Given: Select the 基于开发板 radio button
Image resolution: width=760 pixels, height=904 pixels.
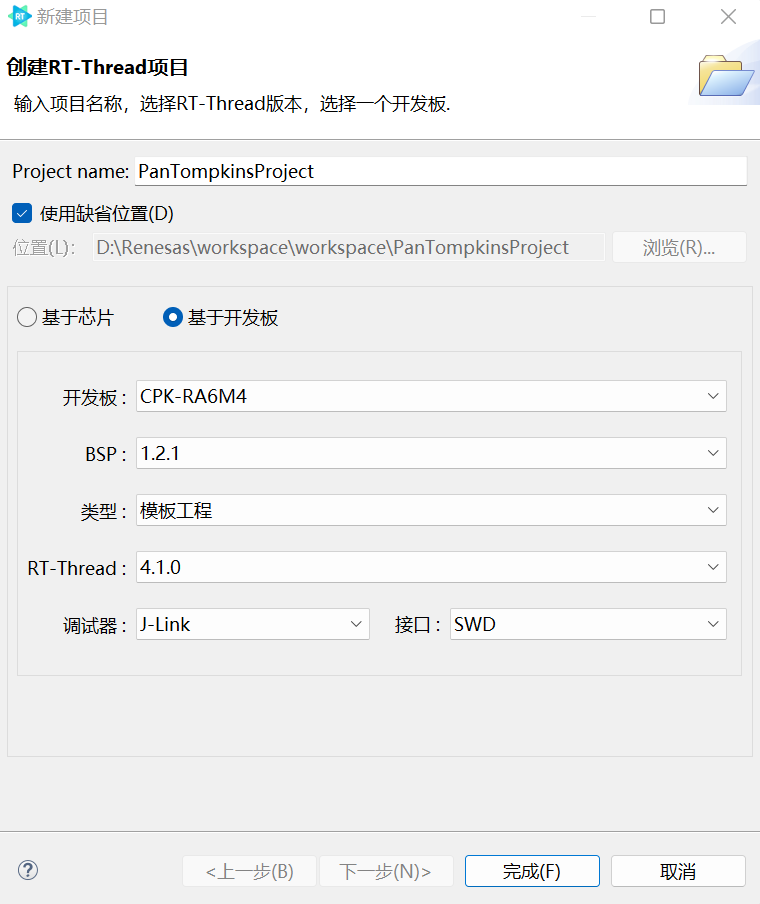Looking at the screenshot, I should click(173, 317).
